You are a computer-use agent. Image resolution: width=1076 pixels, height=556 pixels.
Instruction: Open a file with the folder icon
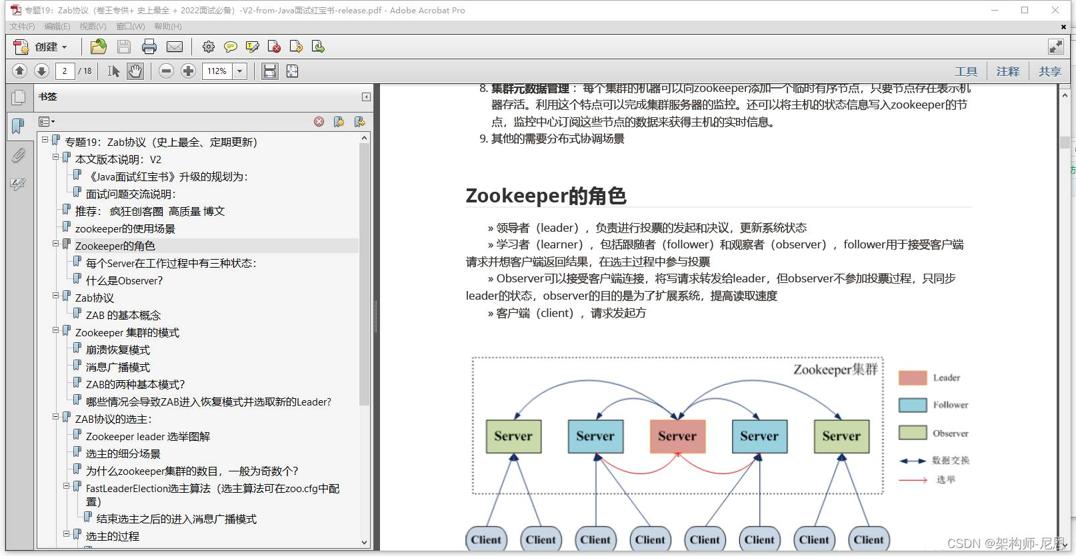(99, 47)
